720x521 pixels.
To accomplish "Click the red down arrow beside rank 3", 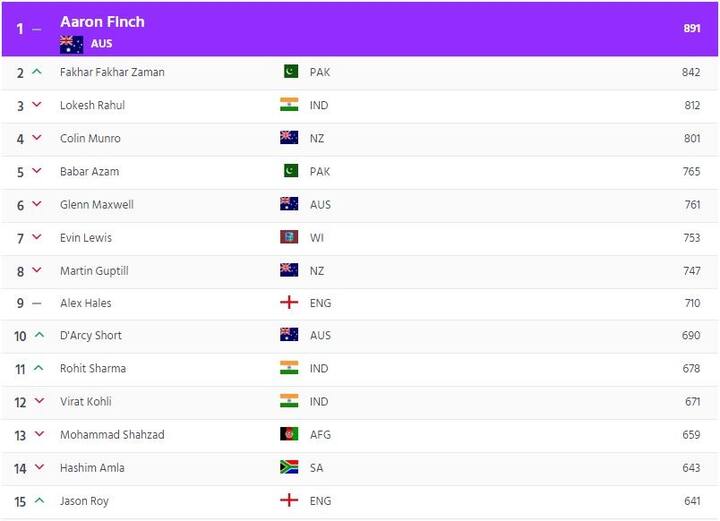I will pyautogui.click(x=37, y=105).
